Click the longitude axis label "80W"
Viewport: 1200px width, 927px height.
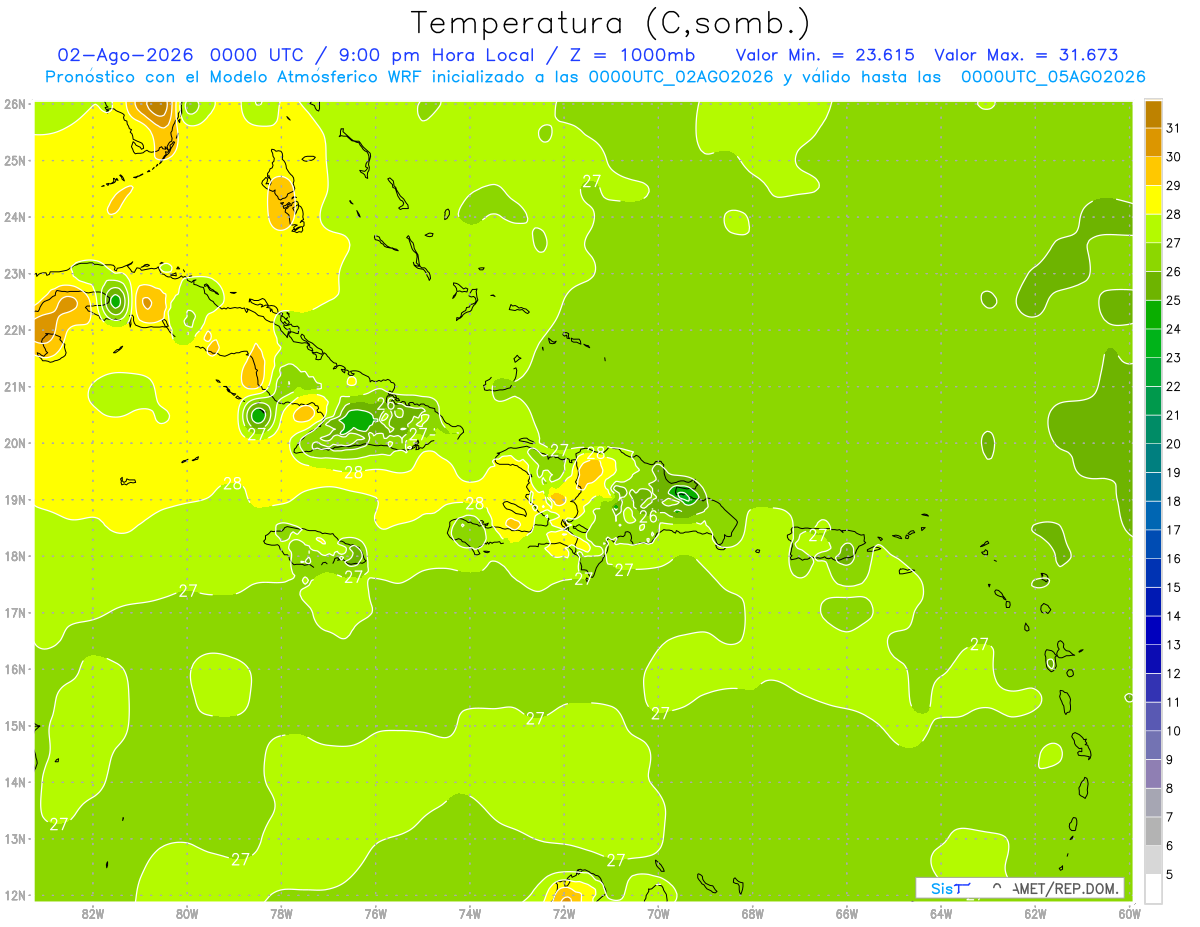(187, 913)
